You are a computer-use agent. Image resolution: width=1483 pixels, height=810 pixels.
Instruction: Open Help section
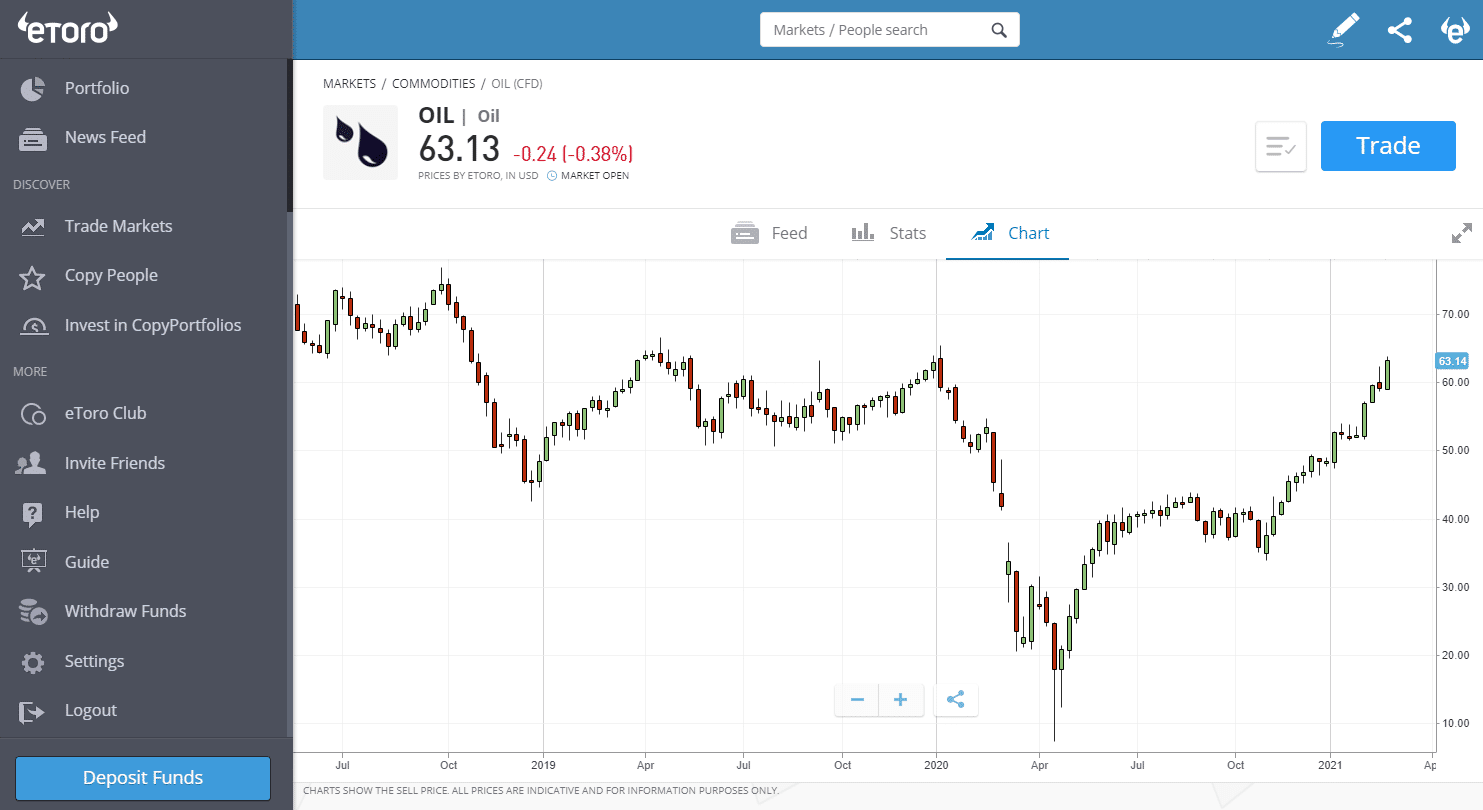tap(82, 512)
